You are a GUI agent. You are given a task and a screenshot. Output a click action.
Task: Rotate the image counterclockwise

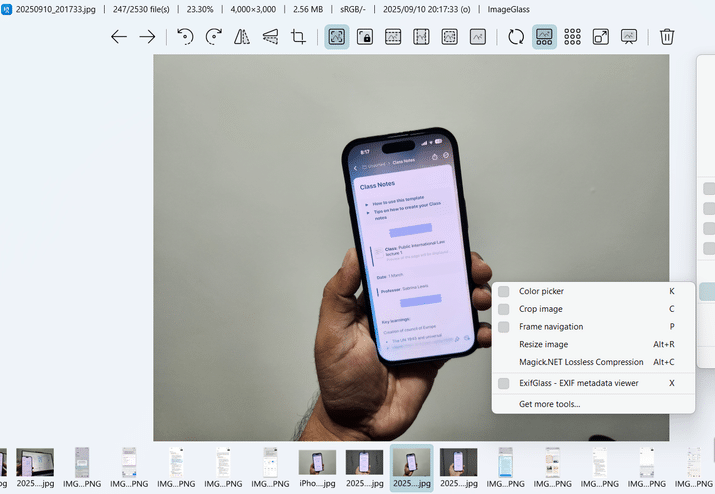185,37
